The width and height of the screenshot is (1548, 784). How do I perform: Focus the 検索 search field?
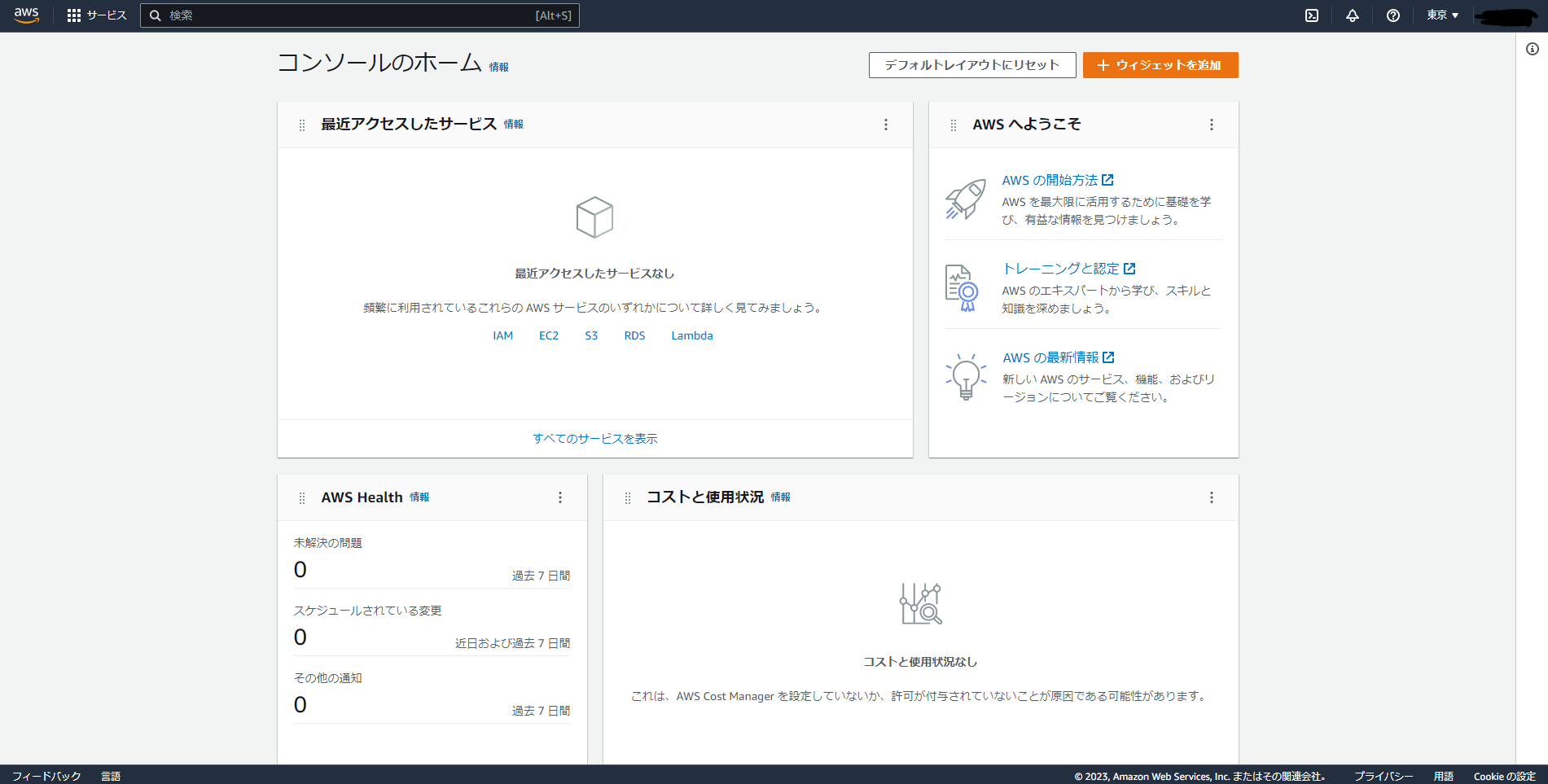[360, 15]
